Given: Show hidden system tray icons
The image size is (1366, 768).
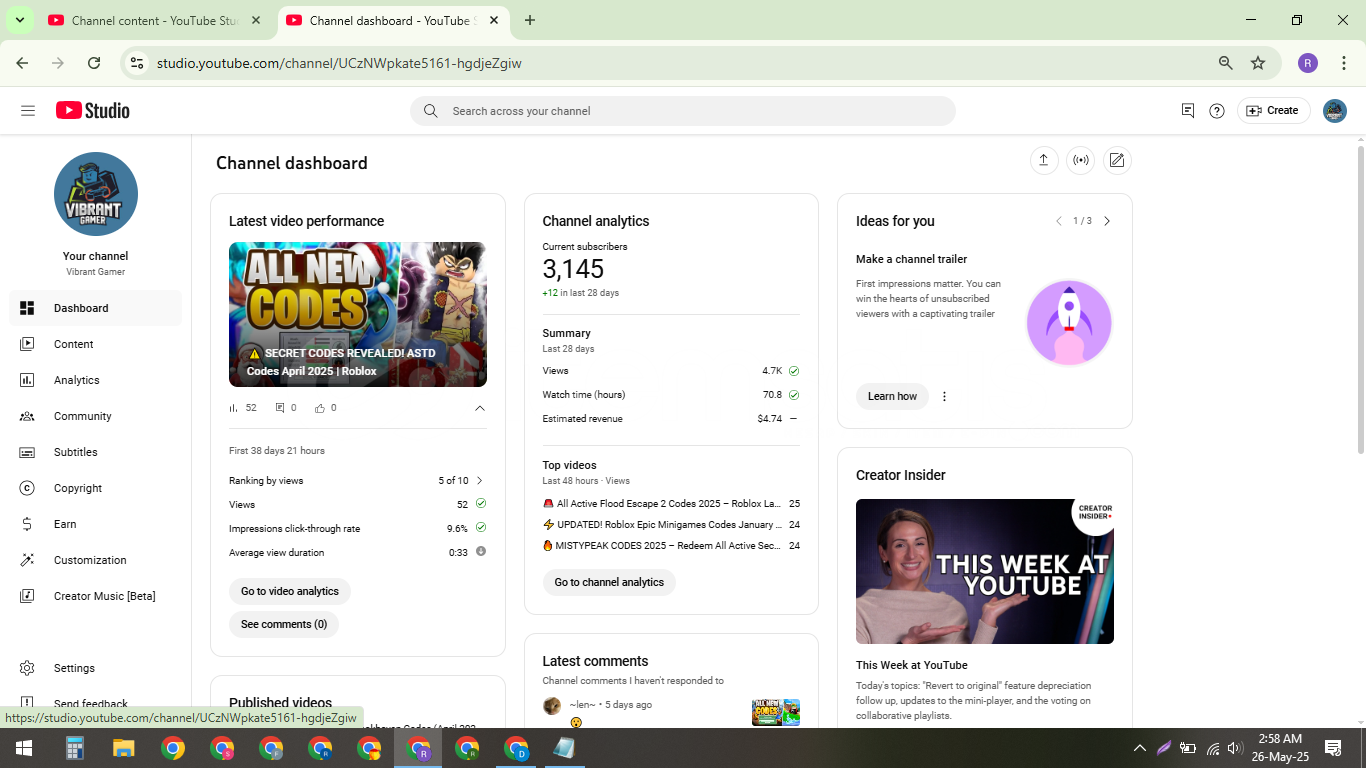Looking at the screenshot, I should [x=1139, y=748].
